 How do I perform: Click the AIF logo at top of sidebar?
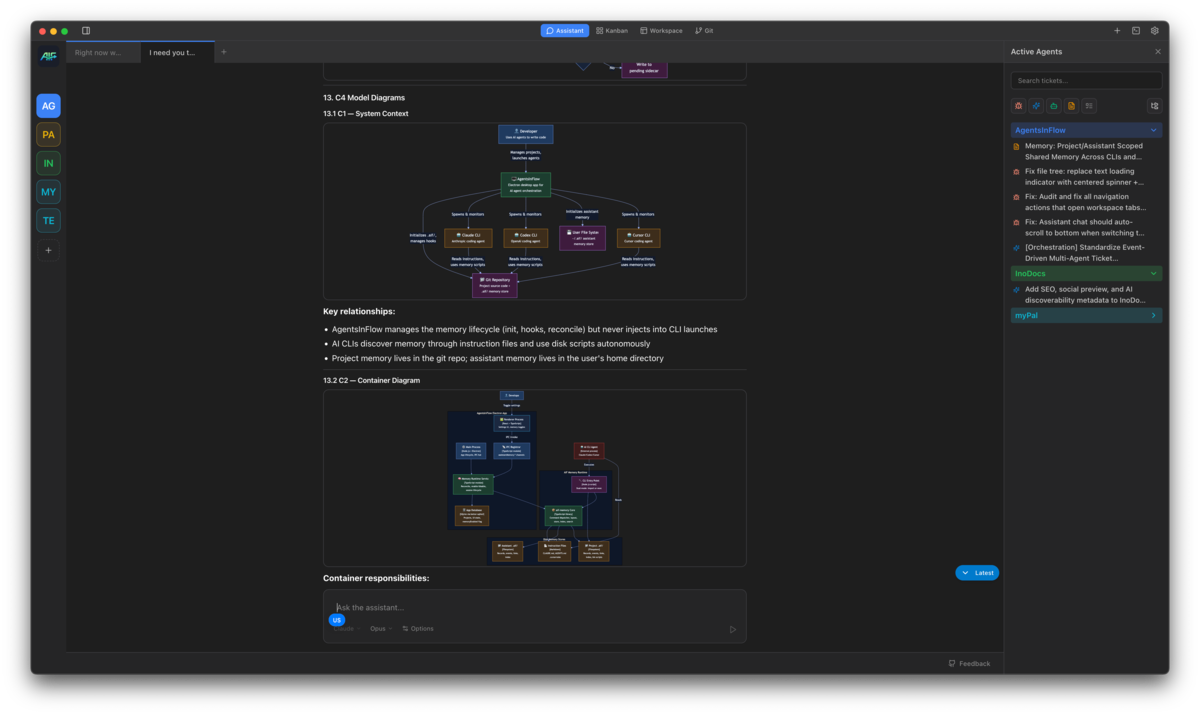[48, 57]
